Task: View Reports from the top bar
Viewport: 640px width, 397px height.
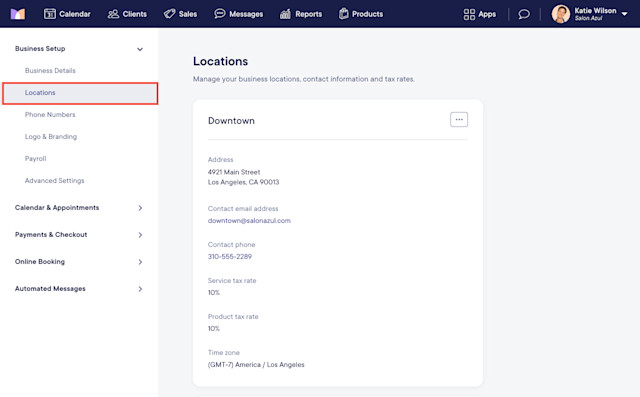Action: 301,14
